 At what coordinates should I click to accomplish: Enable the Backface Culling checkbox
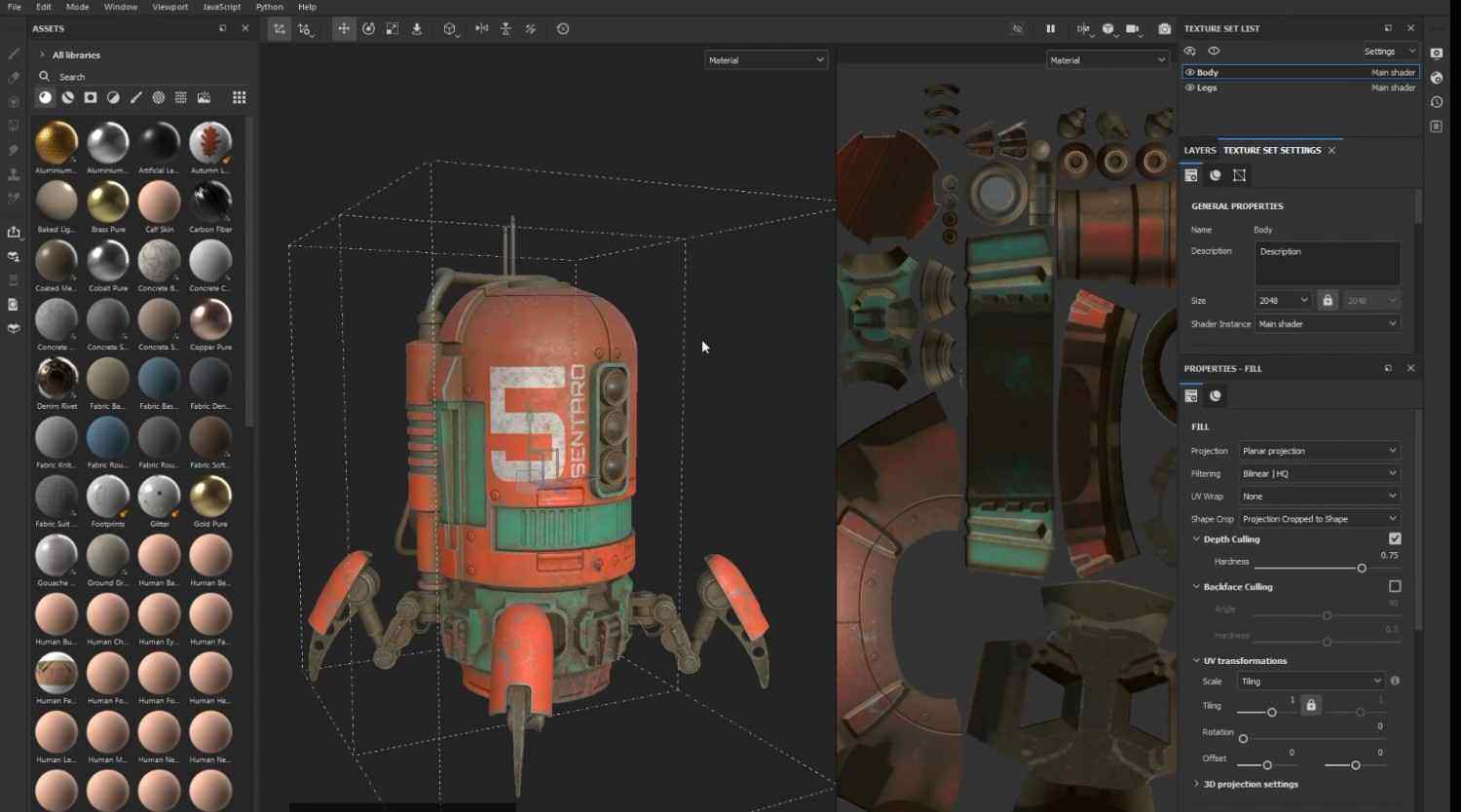pyautogui.click(x=1395, y=586)
